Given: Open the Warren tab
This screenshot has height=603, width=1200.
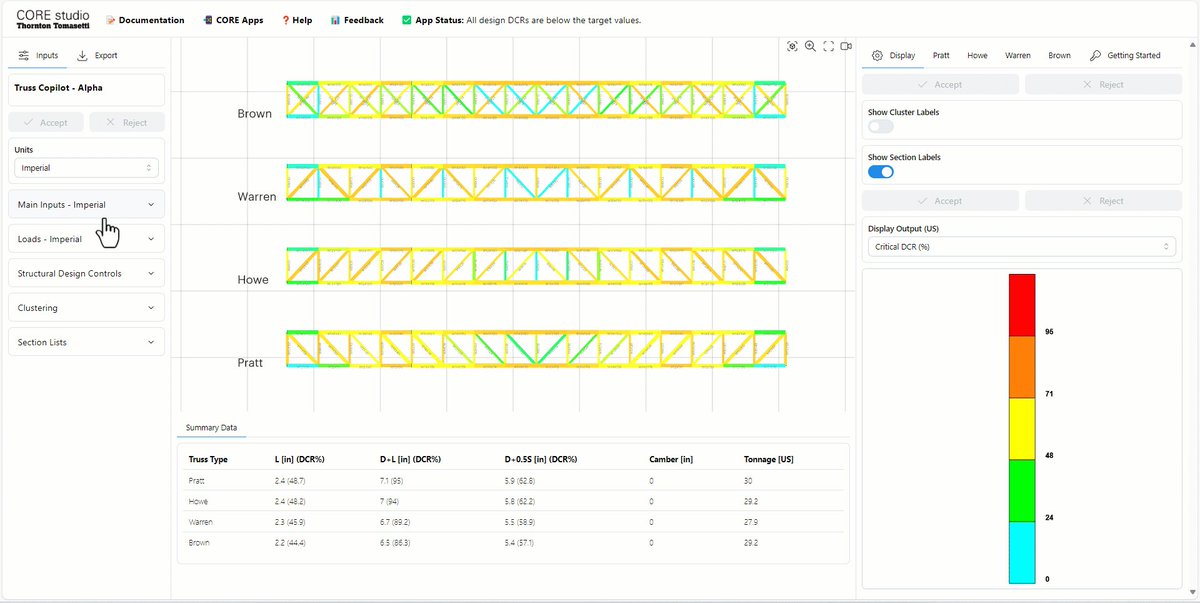Looking at the screenshot, I should tap(1018, 56).
